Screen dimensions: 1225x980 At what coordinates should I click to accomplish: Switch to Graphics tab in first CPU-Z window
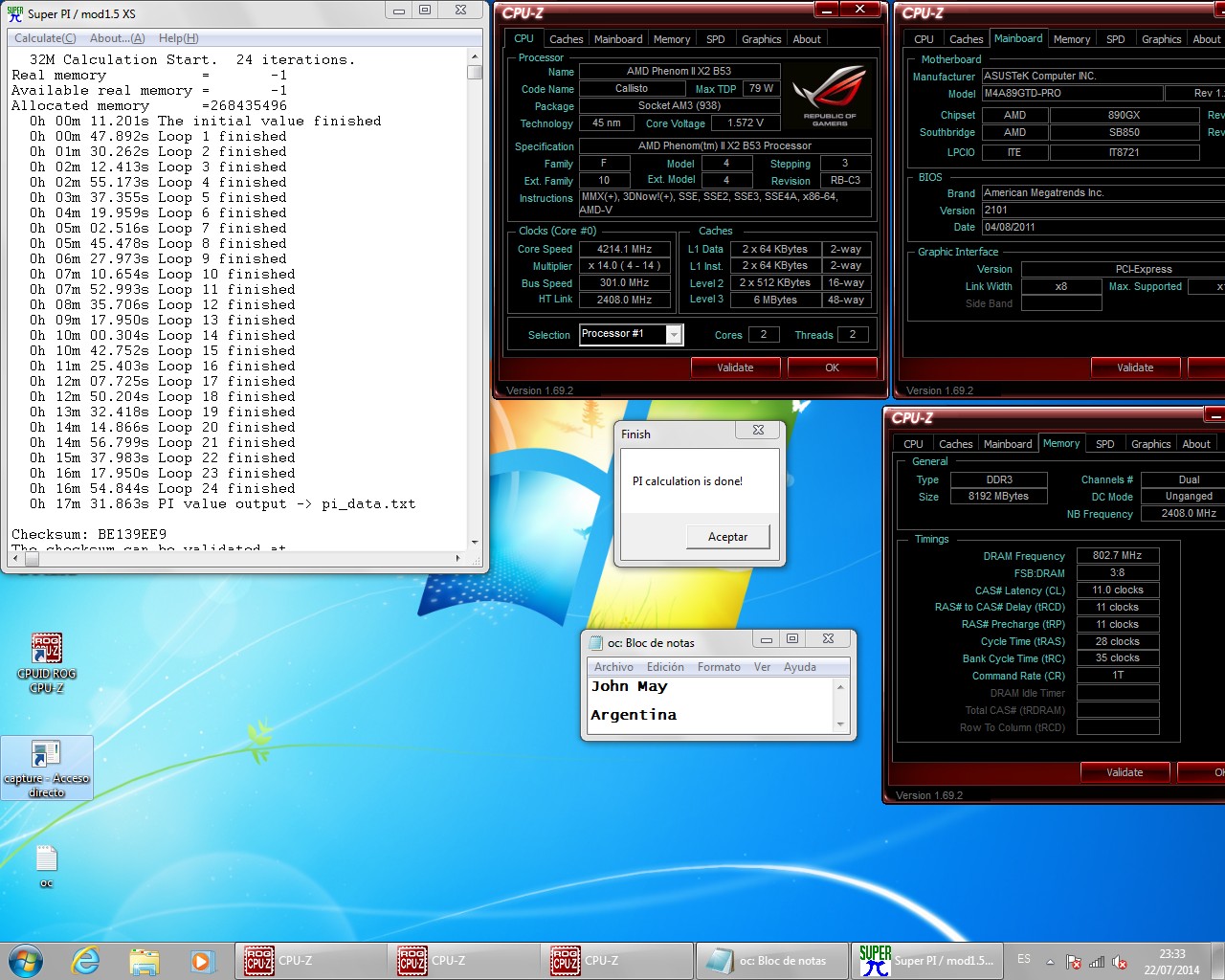(x=762, y=39)
